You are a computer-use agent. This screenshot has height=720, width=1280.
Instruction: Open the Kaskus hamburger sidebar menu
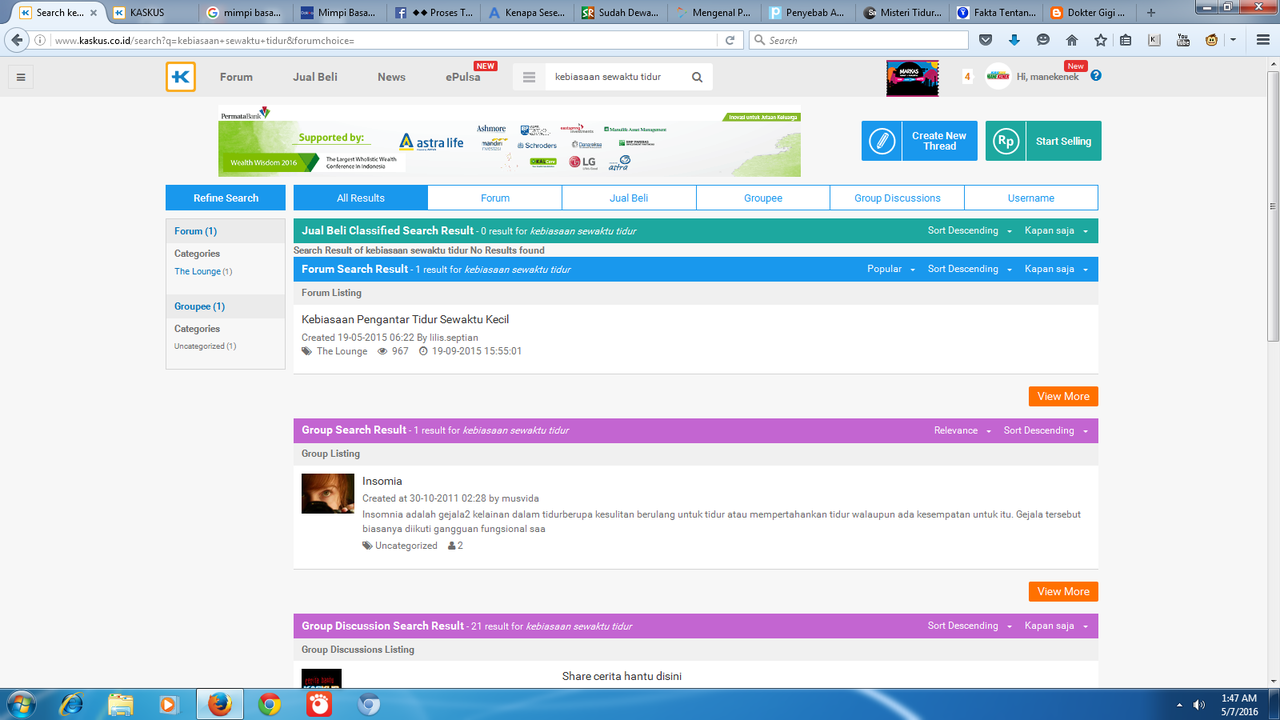20,77
